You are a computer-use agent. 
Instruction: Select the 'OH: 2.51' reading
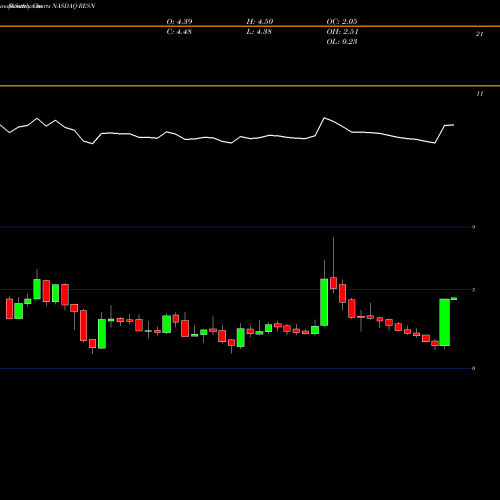(342, 32)
